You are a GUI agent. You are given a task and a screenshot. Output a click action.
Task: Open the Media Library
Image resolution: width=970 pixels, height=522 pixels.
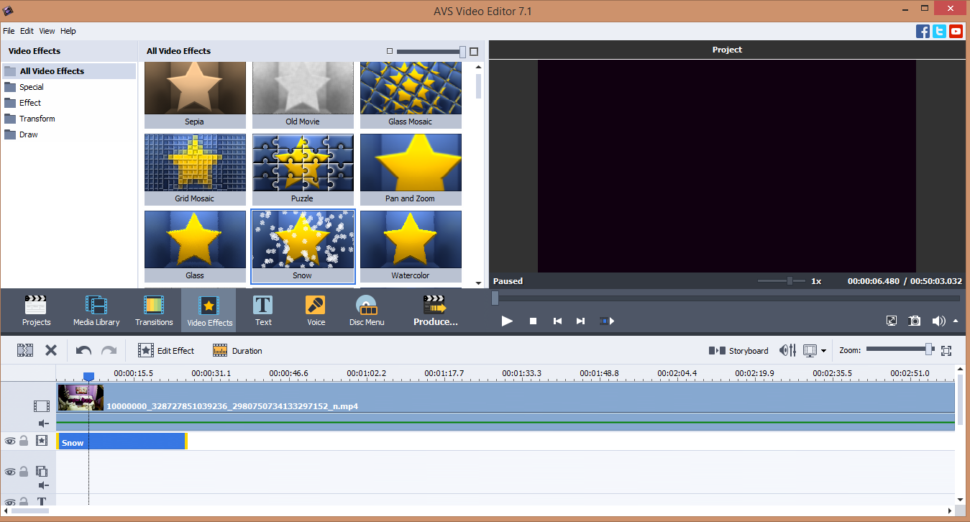click(96, 311)
